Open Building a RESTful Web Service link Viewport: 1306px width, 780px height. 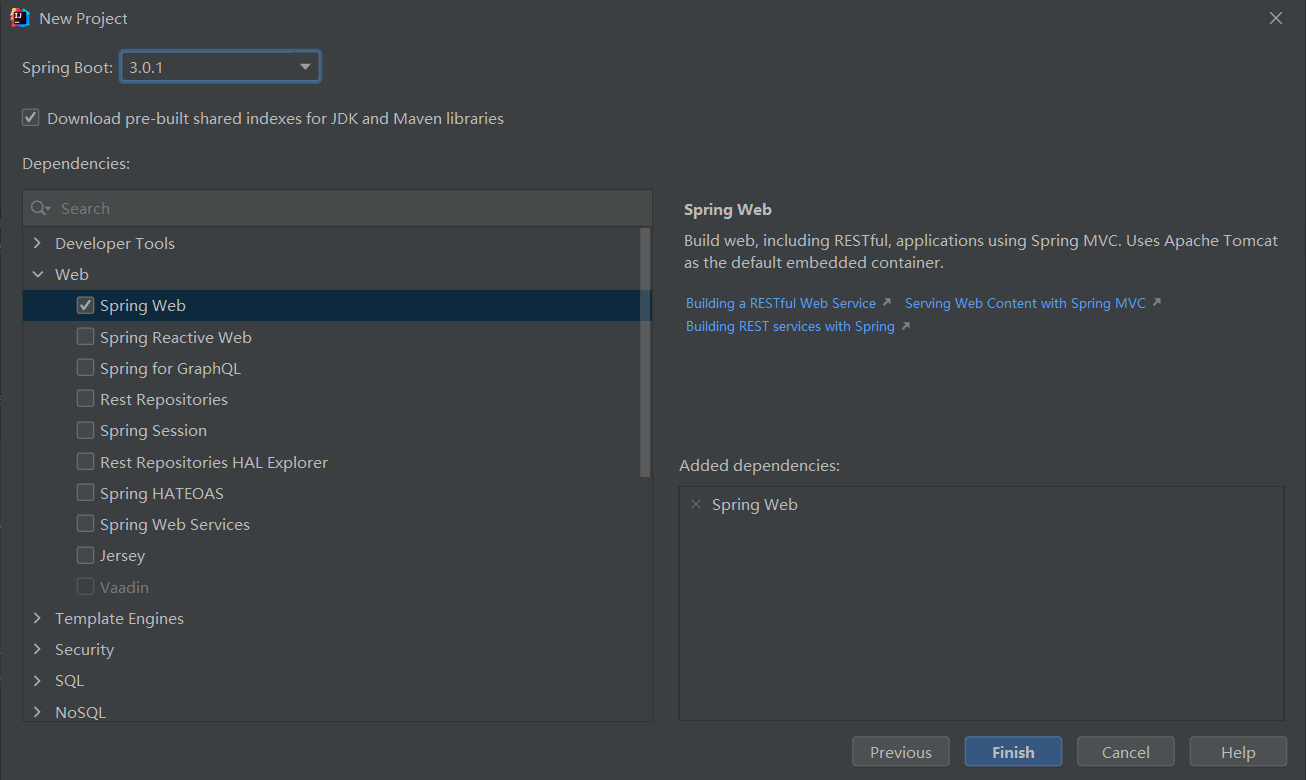point(781,303)
